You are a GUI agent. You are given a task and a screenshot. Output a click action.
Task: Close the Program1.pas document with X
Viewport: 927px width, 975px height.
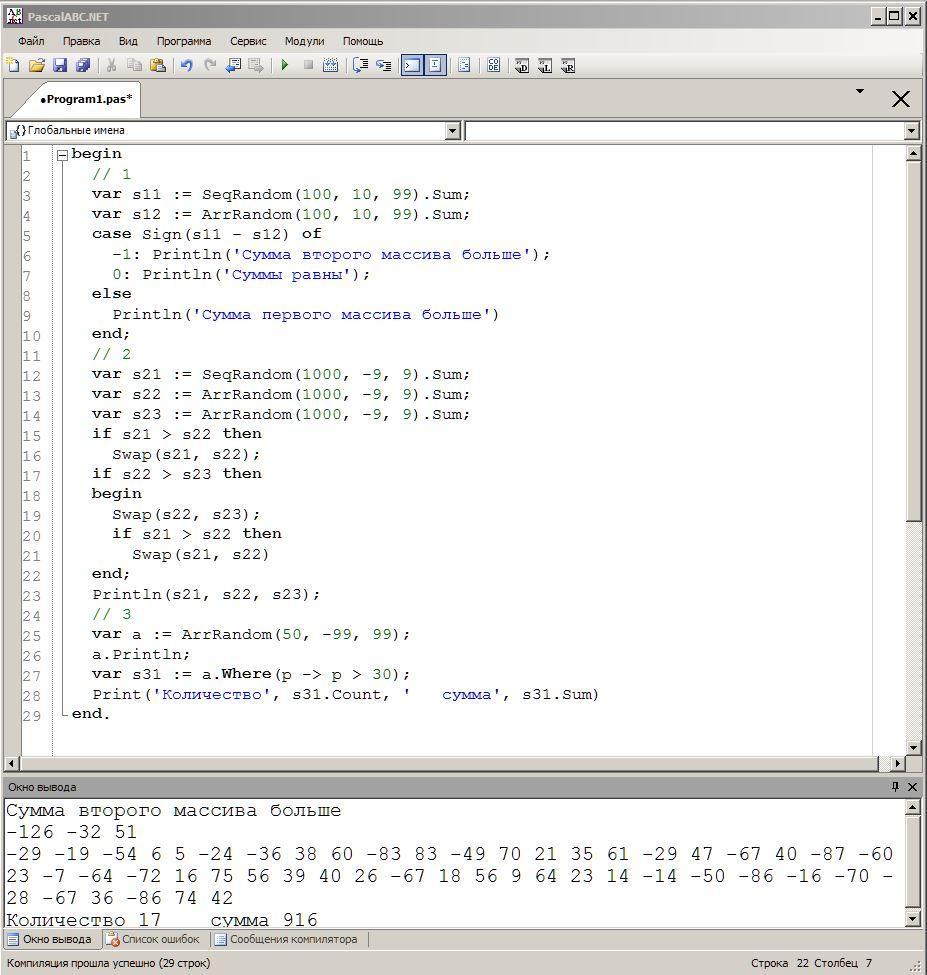(x=900, y=99)
